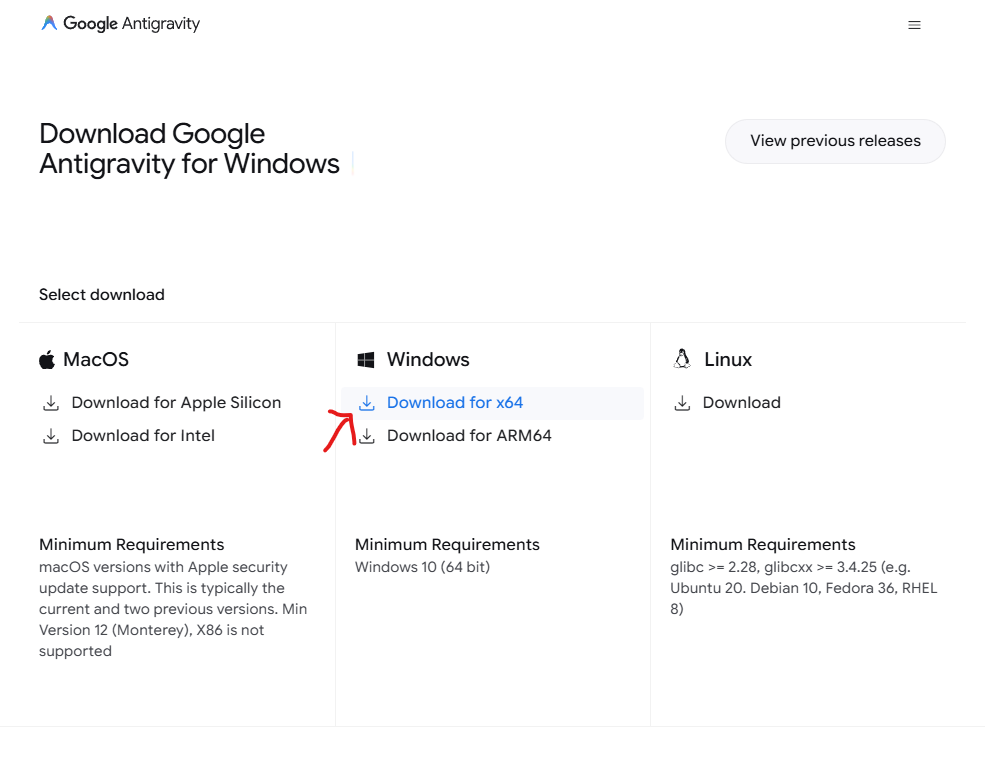Click Minimum Requirements heading under Linux
Image resolution: width=985 pixels, height=780 pixels.
763,544
